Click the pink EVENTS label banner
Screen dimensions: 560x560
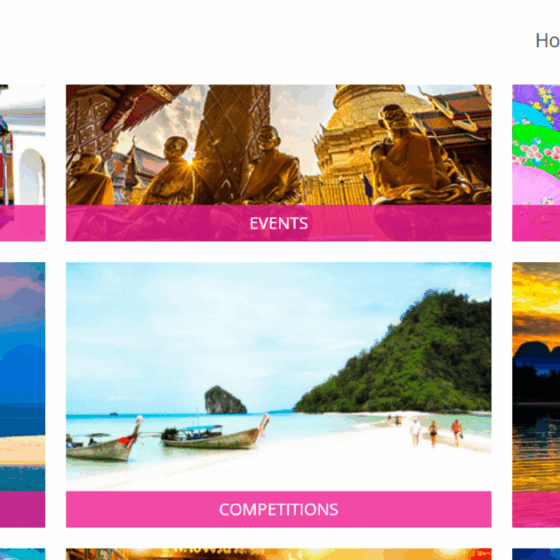click(x=279, y=223)
